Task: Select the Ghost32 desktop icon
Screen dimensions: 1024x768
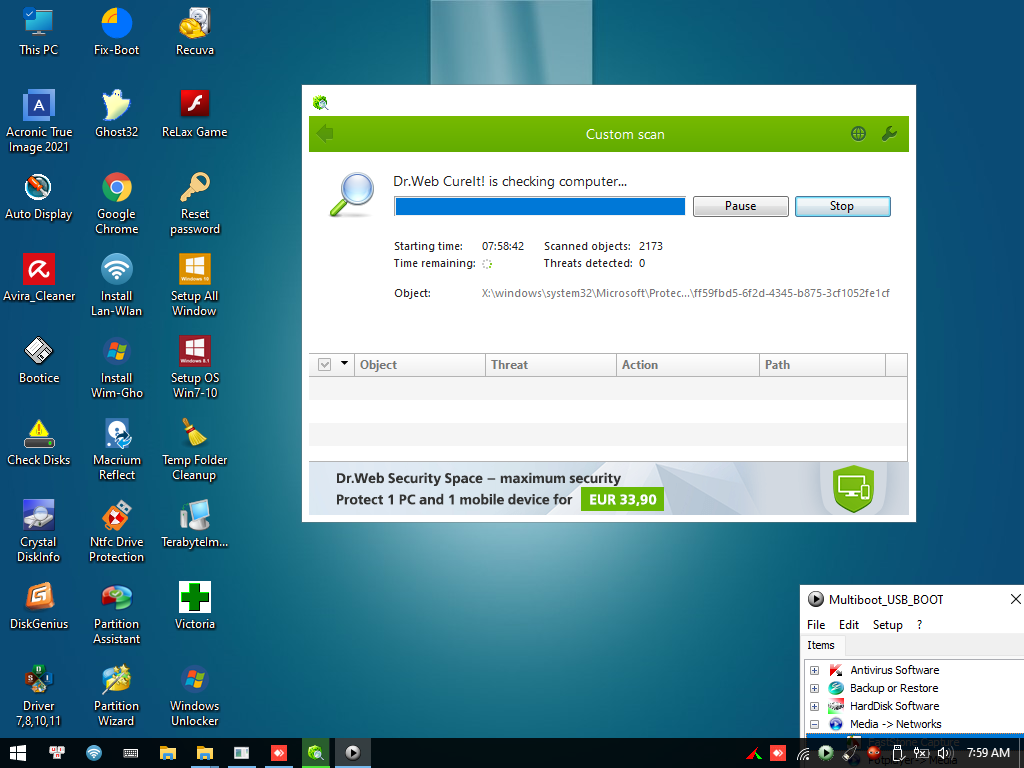Action: coord(116,114)
